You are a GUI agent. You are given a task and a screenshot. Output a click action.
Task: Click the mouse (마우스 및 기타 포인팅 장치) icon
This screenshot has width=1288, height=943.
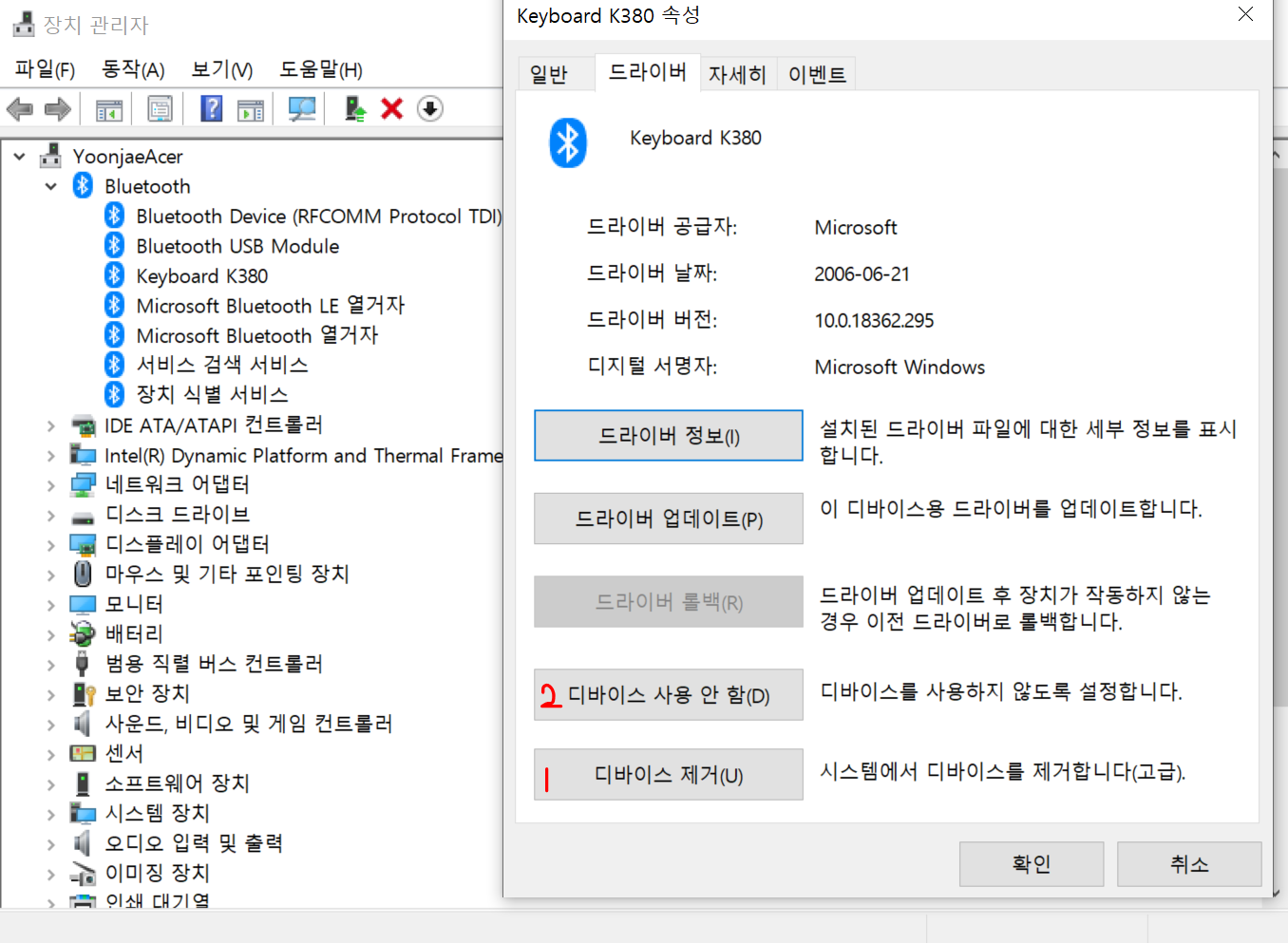pyautogui.click(x=84, y=574)
